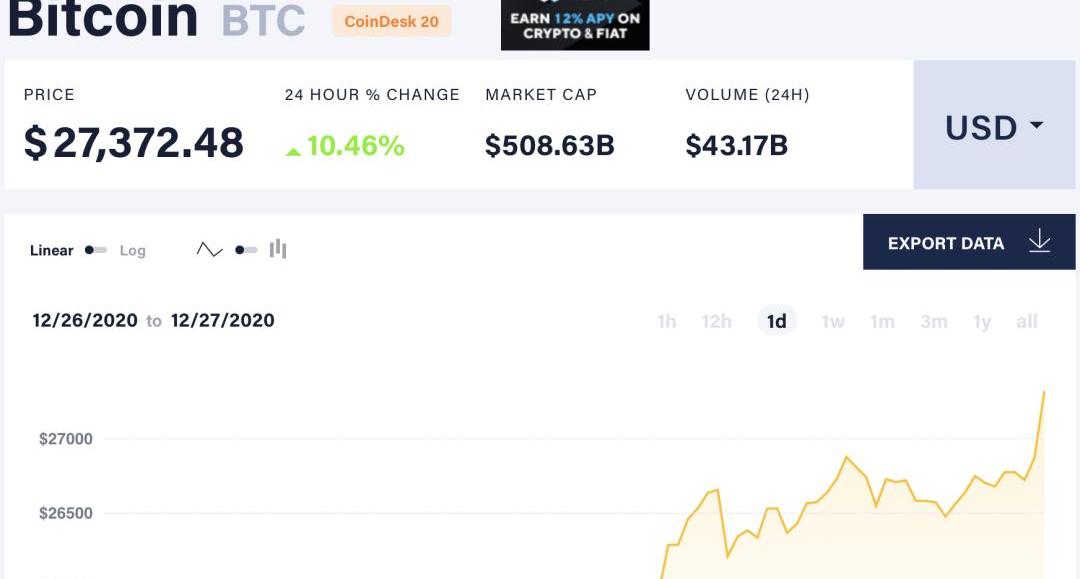Switch chart to 1w range
Screen dimensions: 1080x579
pos(833,322)
